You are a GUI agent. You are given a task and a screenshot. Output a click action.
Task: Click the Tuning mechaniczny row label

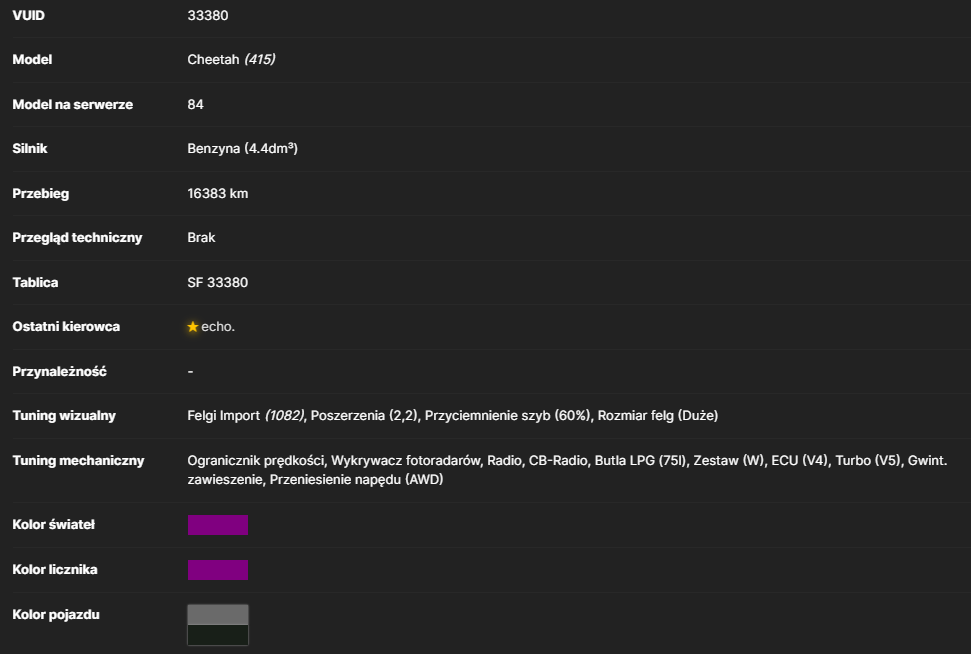click(79, 461)
